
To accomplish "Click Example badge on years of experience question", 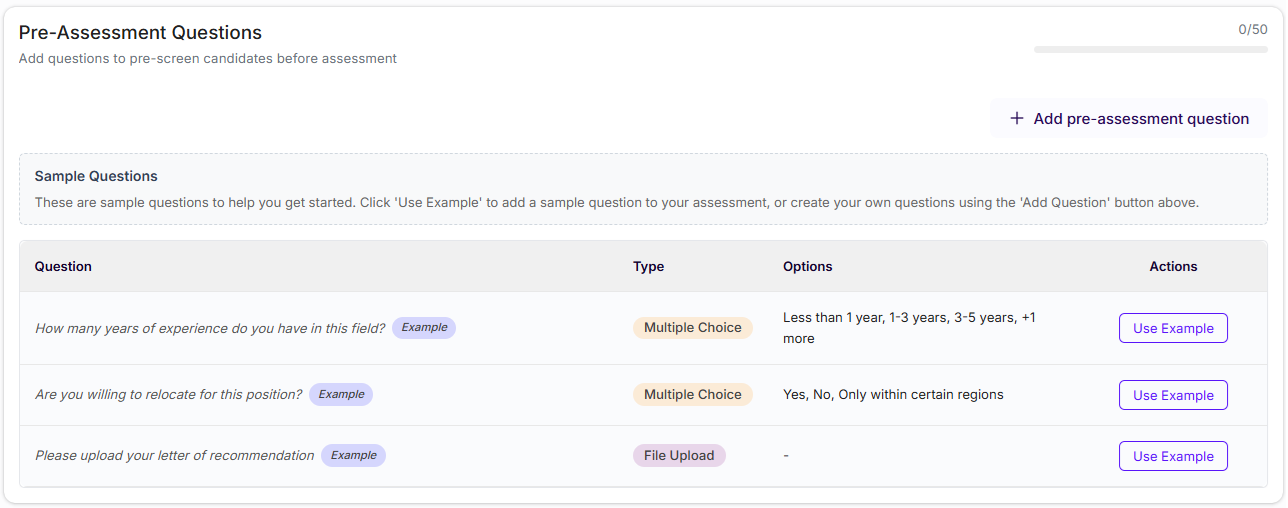I will (424, 327).
